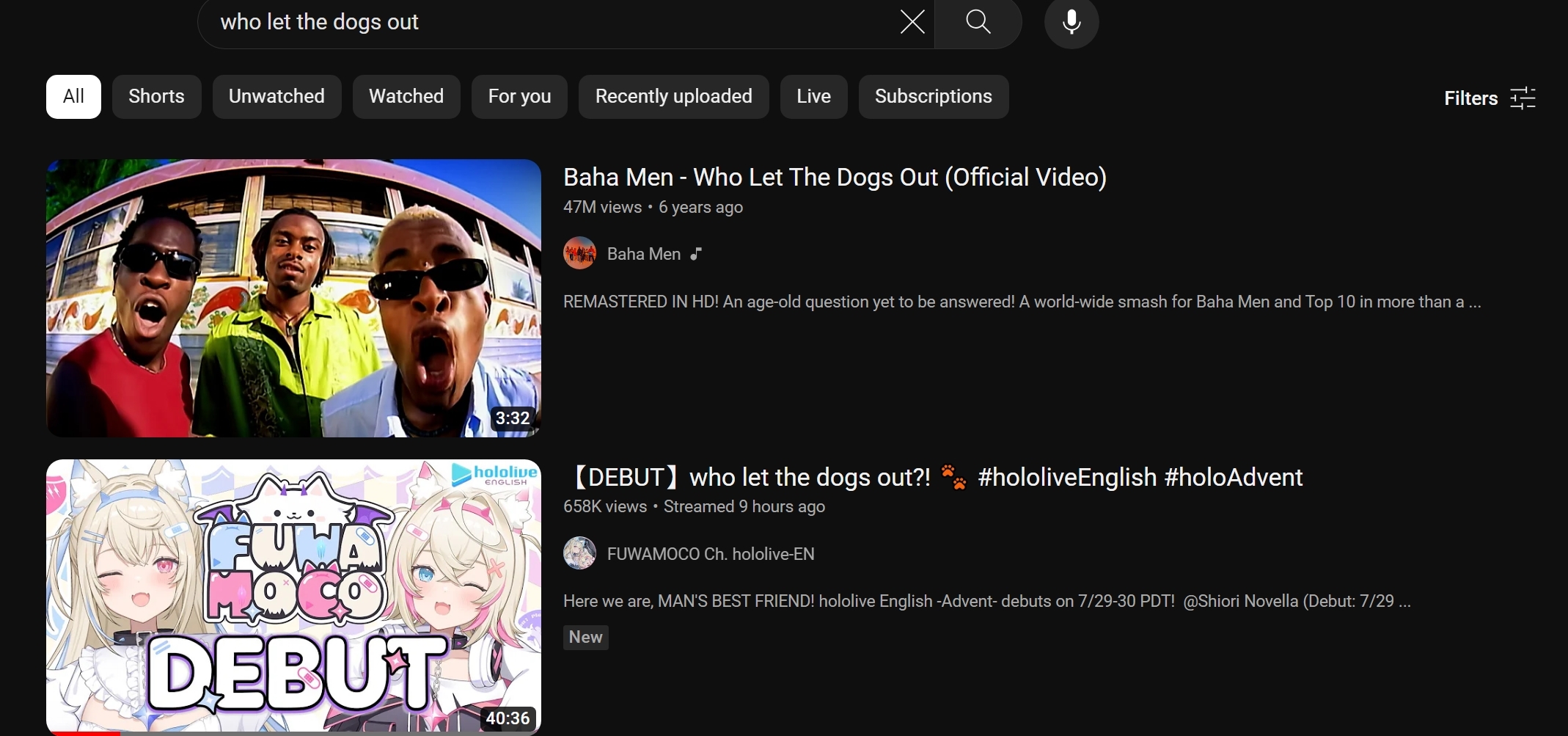Click the 40:36 duration badge

click(508, 718)
